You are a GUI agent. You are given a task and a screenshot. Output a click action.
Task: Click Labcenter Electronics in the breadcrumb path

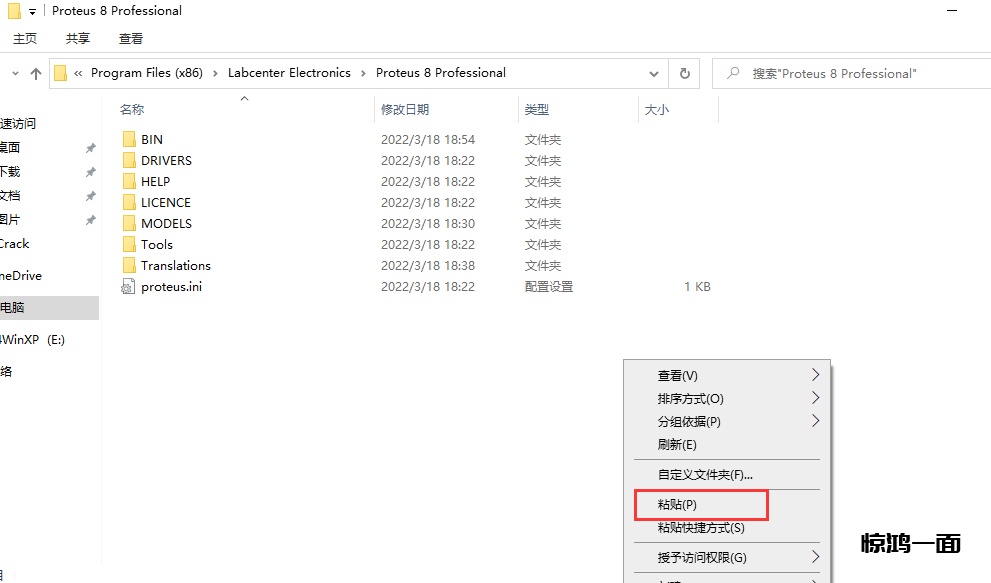[x=289, y=73]
